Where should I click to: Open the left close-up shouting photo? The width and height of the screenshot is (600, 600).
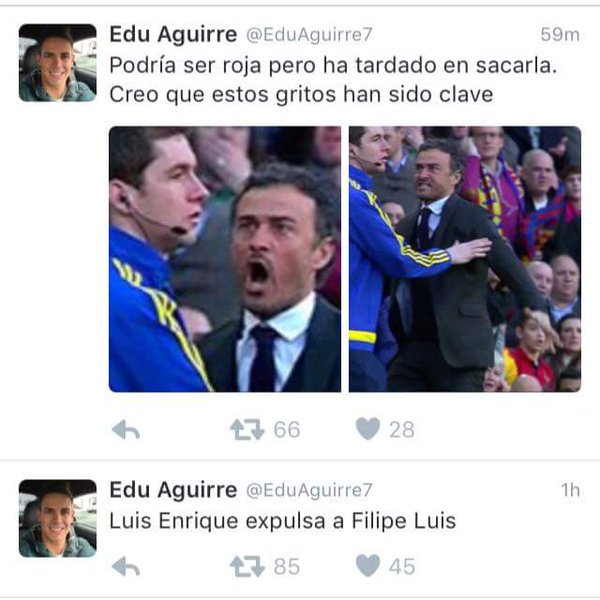click(225, 259)
